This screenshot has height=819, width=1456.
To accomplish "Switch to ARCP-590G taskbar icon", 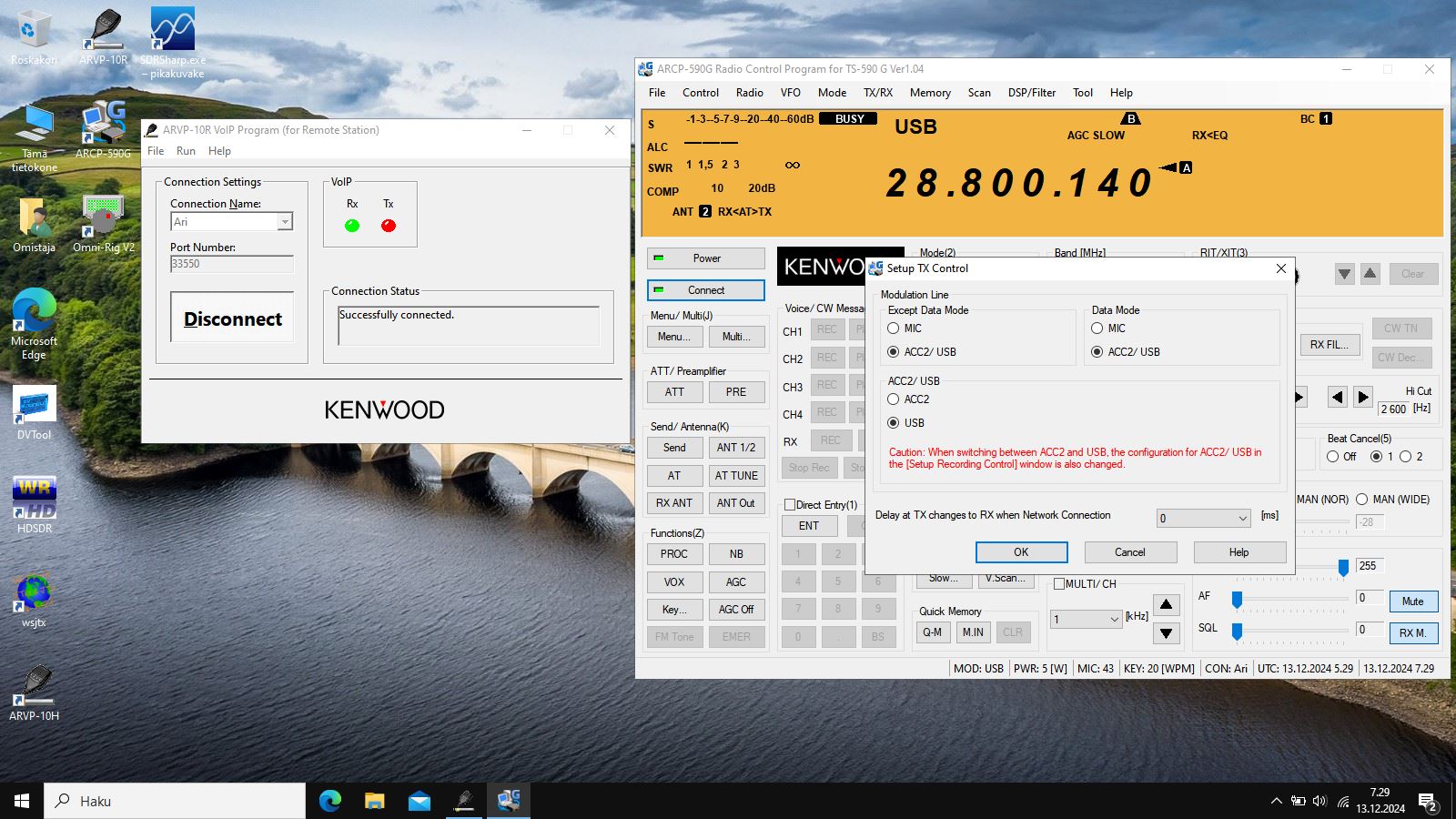I will click(508, 801).
